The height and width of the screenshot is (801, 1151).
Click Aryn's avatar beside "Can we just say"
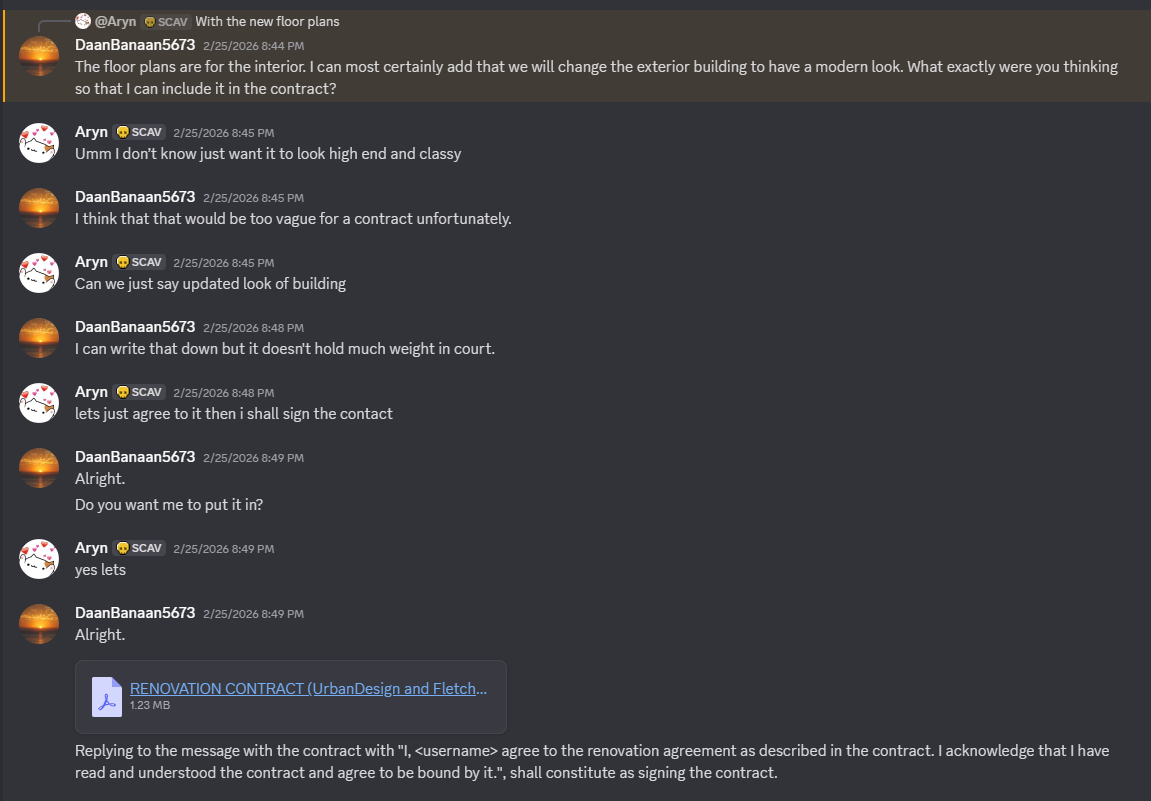pyautogui.click(x=39, y=273)
